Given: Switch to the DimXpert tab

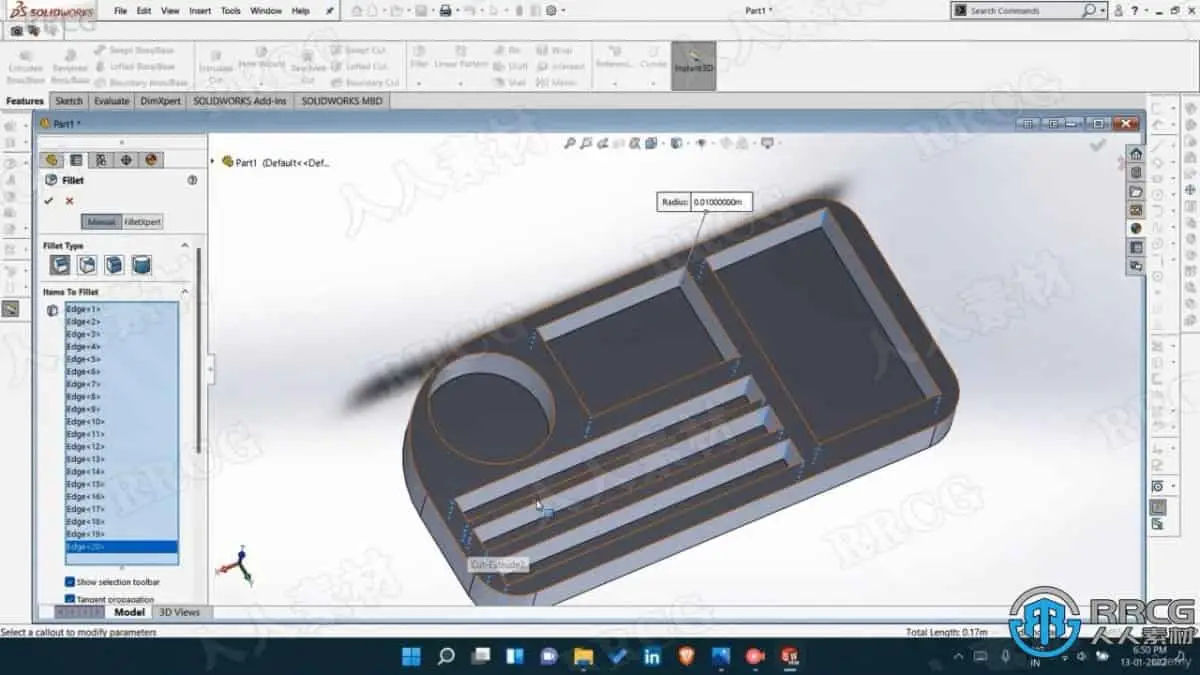Looking at the screenshot, I should [x=160, y=101].
